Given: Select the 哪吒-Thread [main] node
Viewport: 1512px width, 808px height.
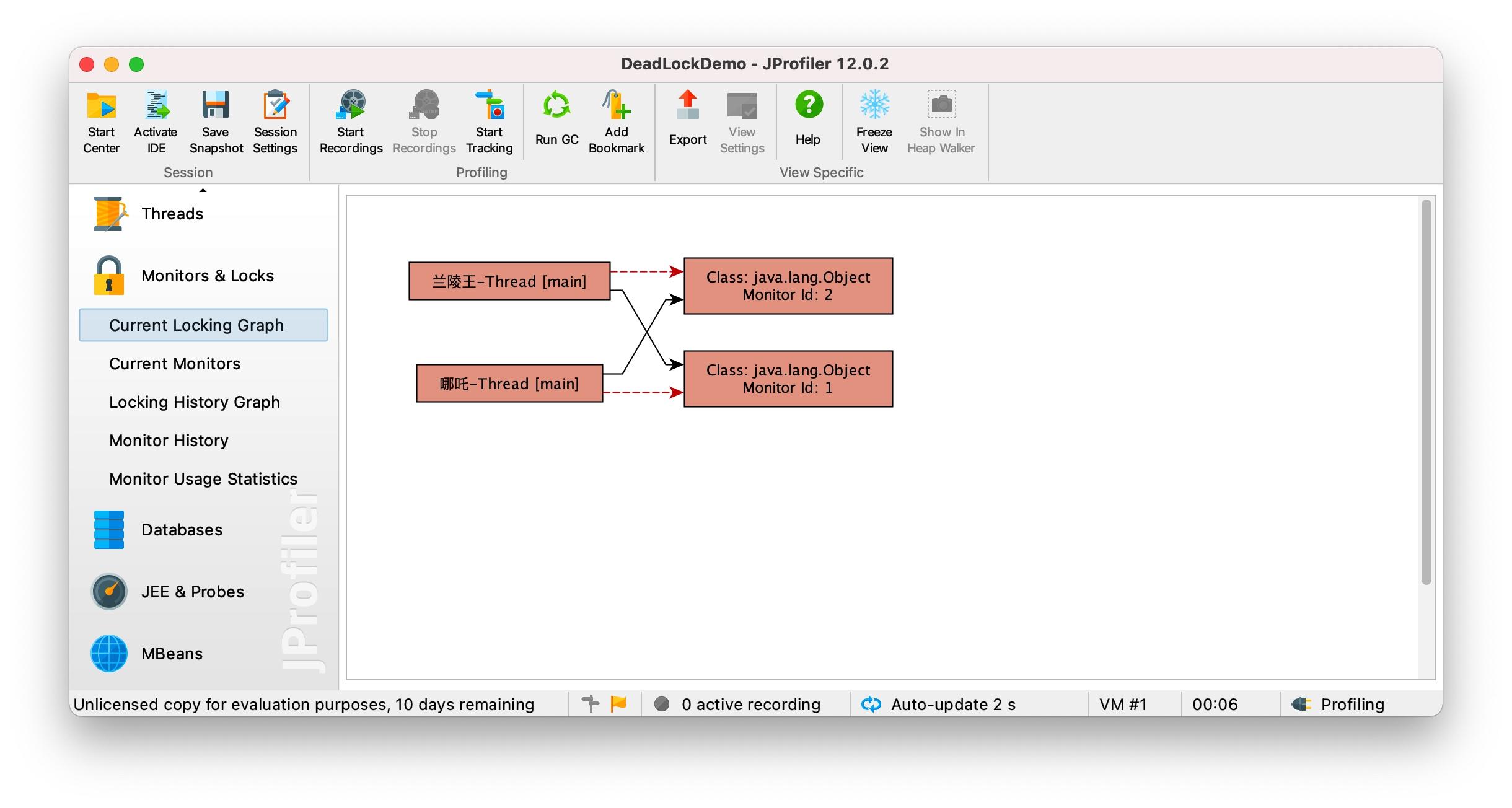Looking at the screenshot, I should pos(509,384).
